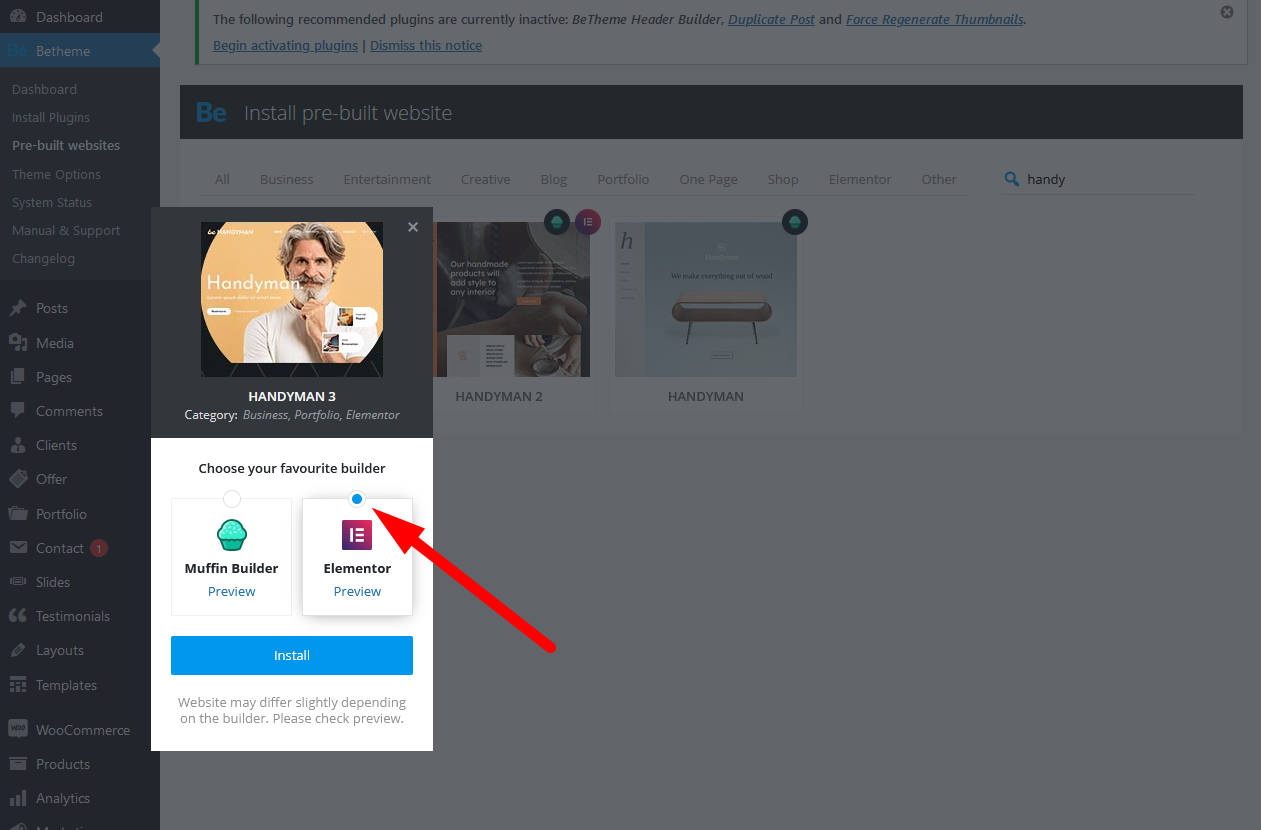The width and height of the screenshot is (1261, 830).
Task: Open Manual & Support in Betheme submenu
Action: pyautogui.click(x=66, y=230)
